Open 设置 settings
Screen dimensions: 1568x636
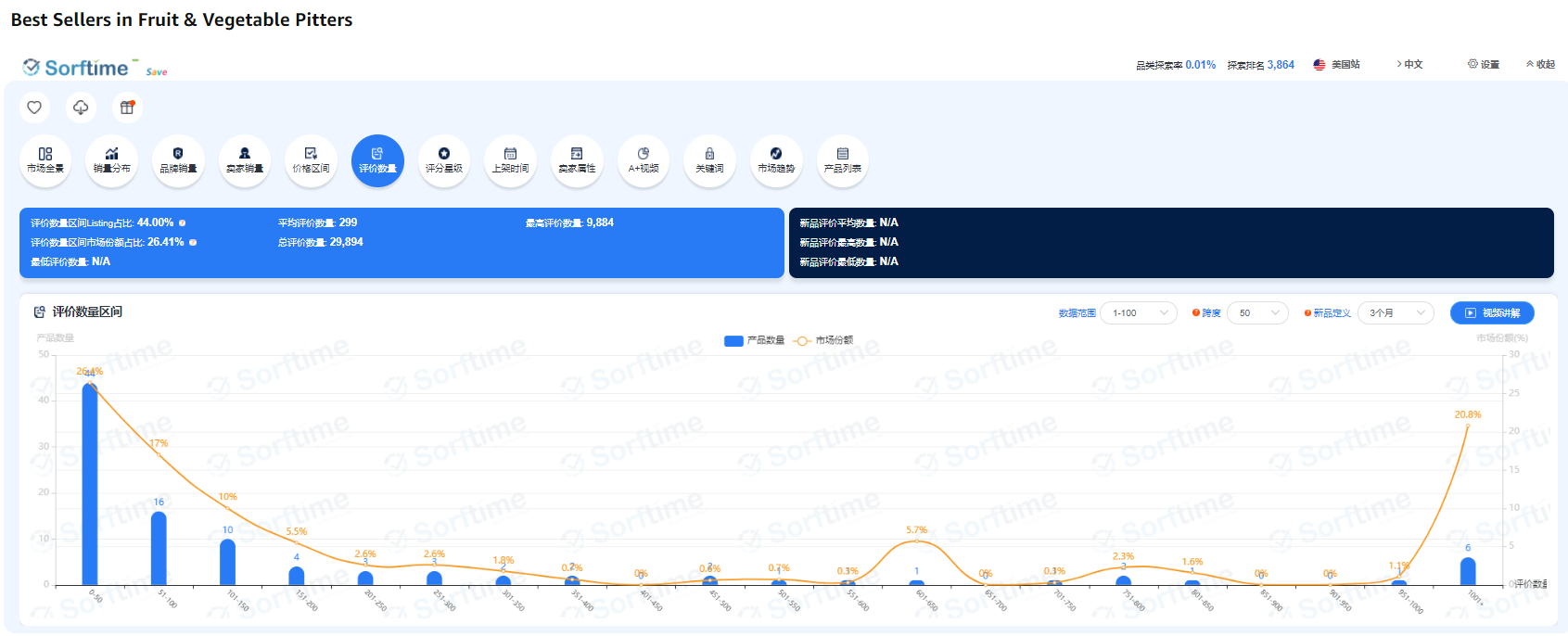click(1484, 64)
